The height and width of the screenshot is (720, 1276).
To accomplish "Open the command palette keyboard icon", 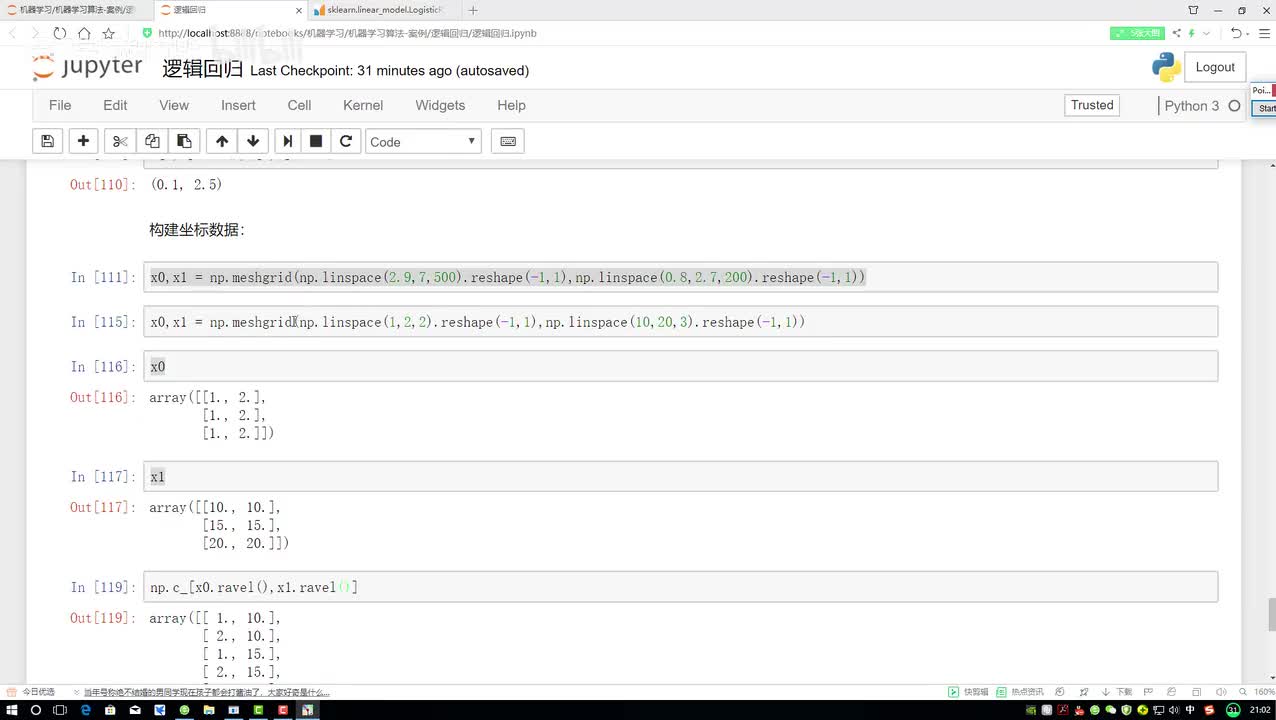I will pyautogui.click(x=508, y=141).
